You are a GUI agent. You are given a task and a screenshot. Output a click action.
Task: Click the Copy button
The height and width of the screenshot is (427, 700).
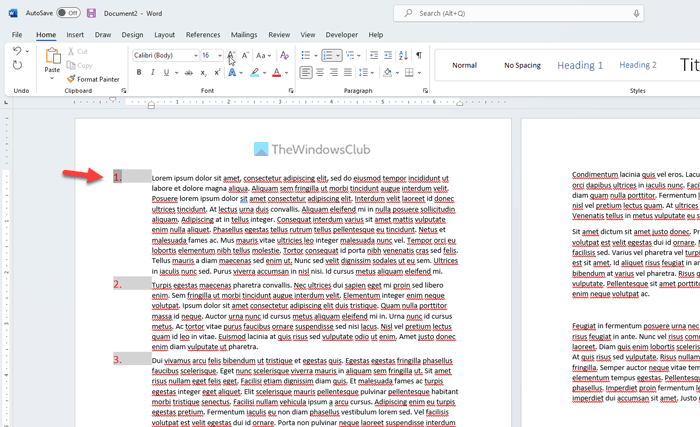(79, 65)
